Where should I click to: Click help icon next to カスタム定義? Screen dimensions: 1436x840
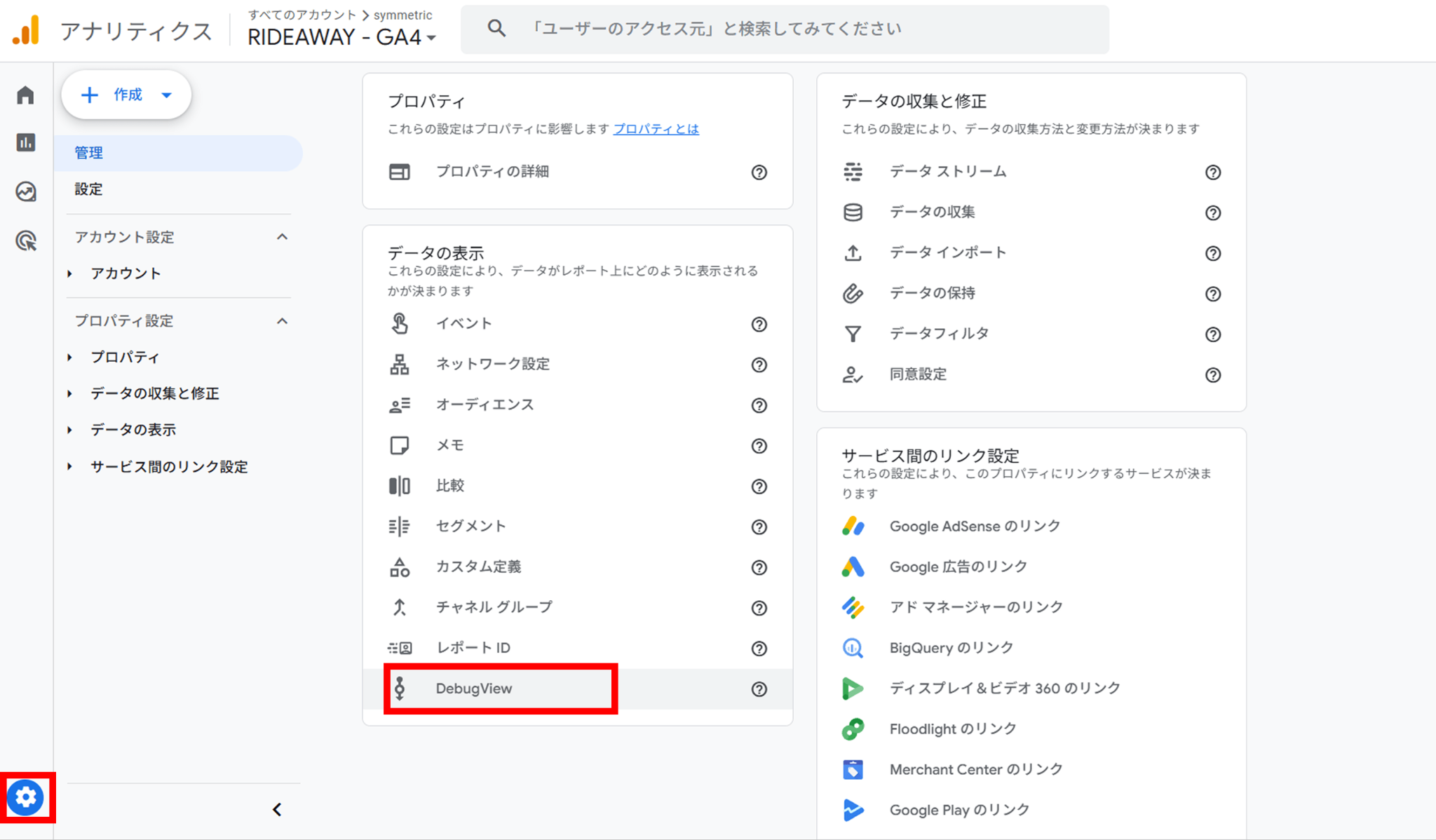pyautogui.click(x=759, y=567)
